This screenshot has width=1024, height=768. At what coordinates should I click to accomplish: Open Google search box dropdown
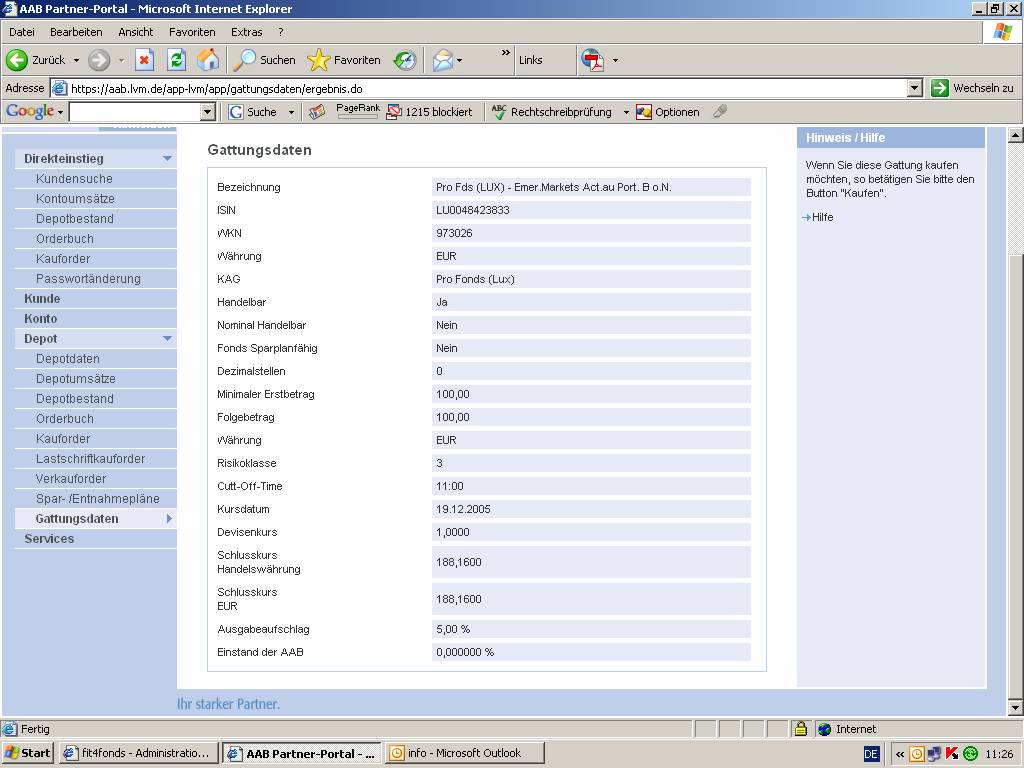pyautogui.click(x=208, y=112)
